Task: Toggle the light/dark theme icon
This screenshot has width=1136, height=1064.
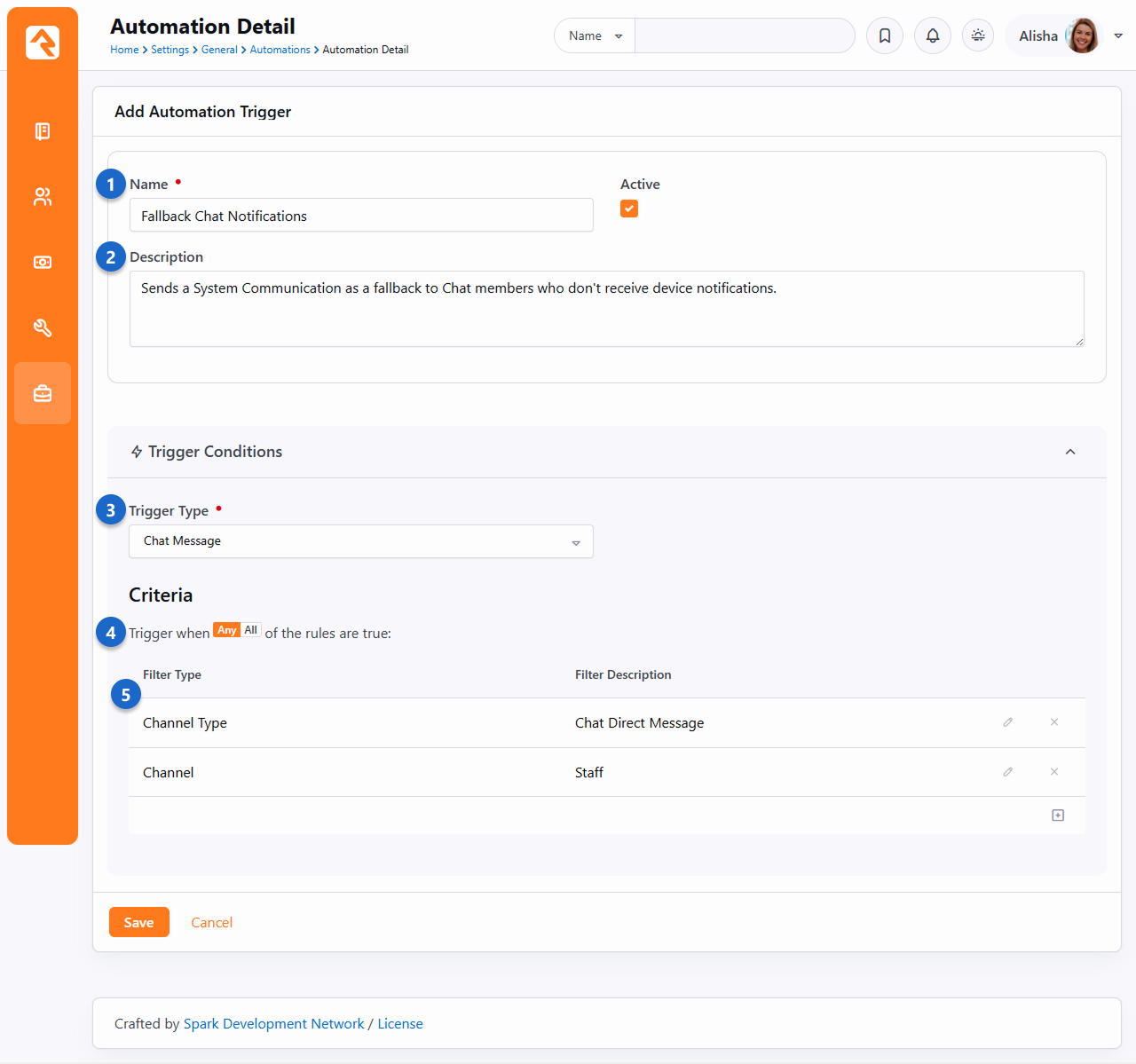Action: click(978, 35)
